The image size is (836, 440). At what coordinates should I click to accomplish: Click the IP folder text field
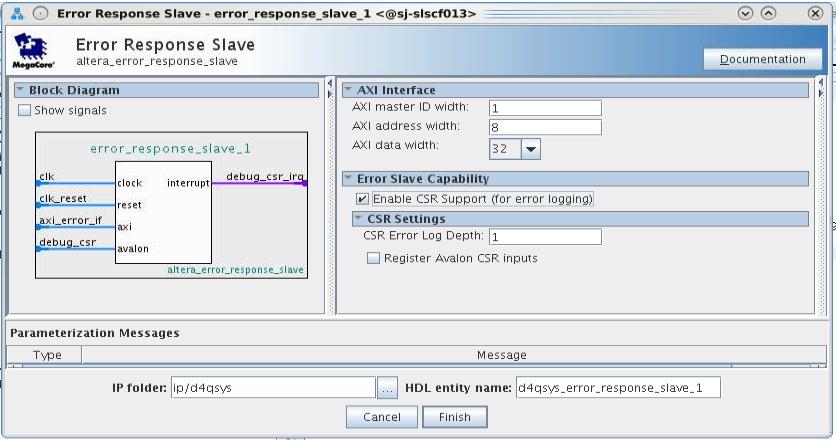(x=273, y=388)
